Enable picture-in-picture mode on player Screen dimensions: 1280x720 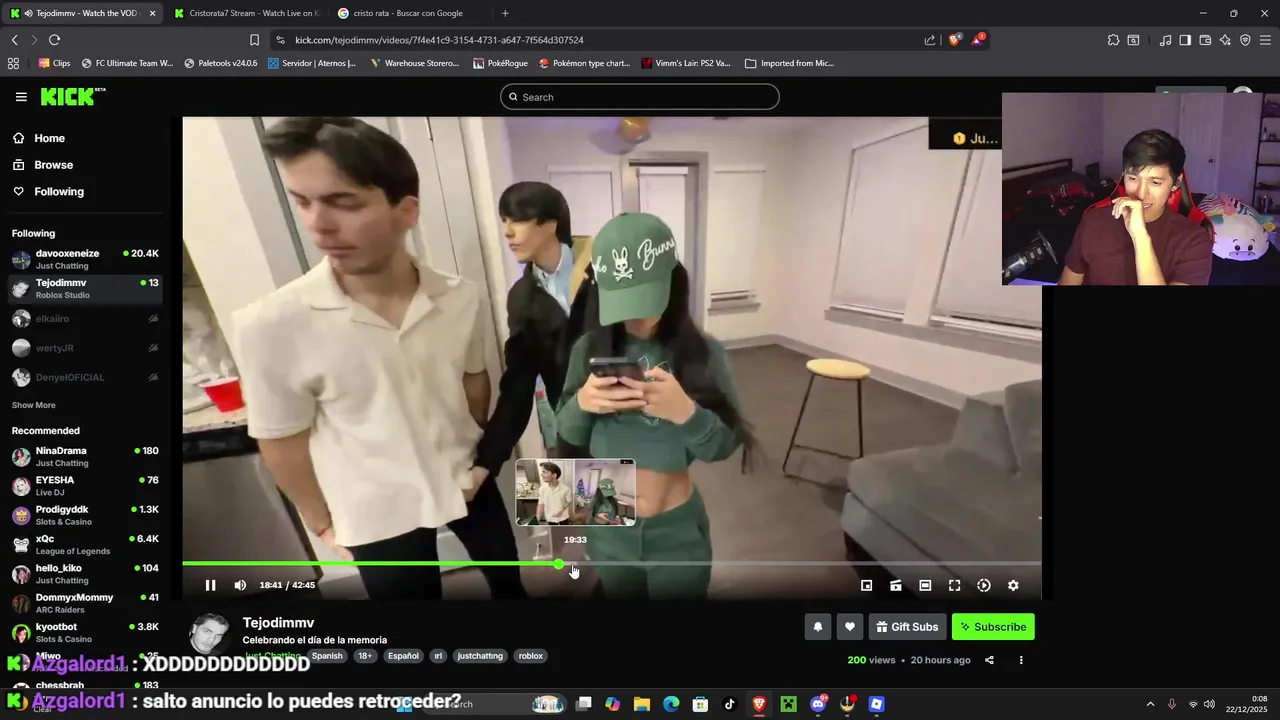pos(867,585)
